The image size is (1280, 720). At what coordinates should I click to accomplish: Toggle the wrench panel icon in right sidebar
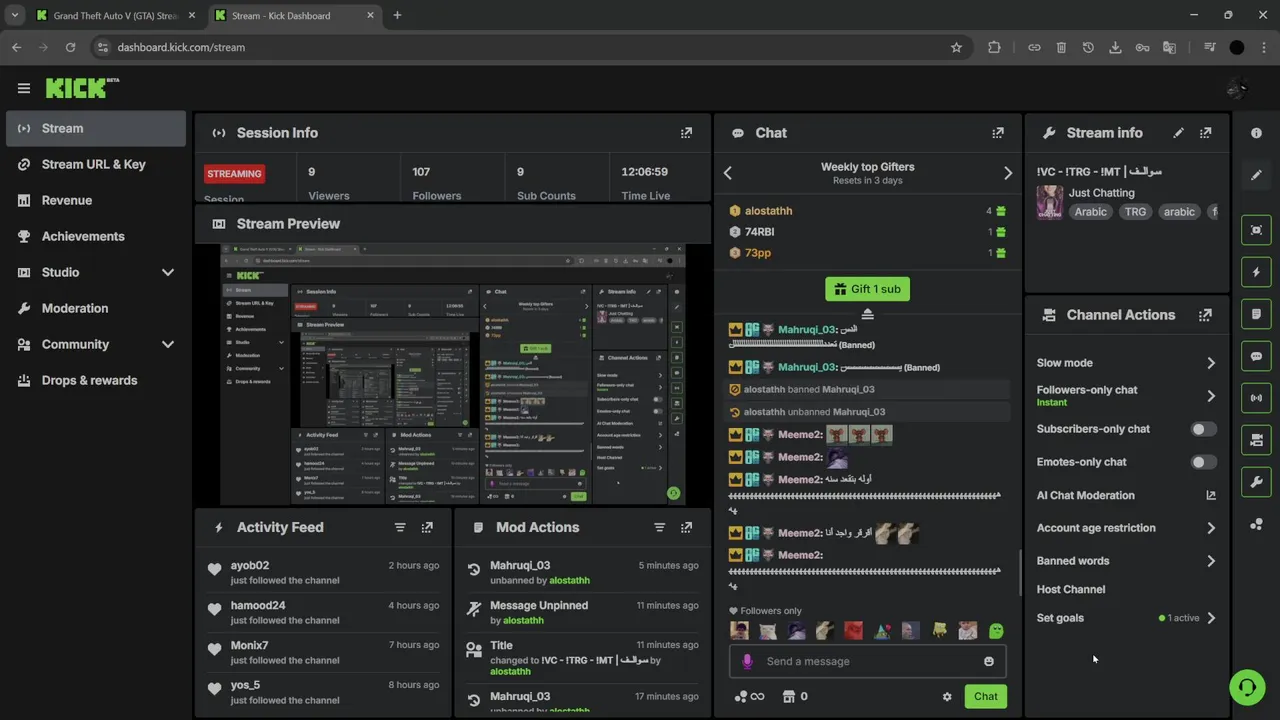[x=1257, y=482]
